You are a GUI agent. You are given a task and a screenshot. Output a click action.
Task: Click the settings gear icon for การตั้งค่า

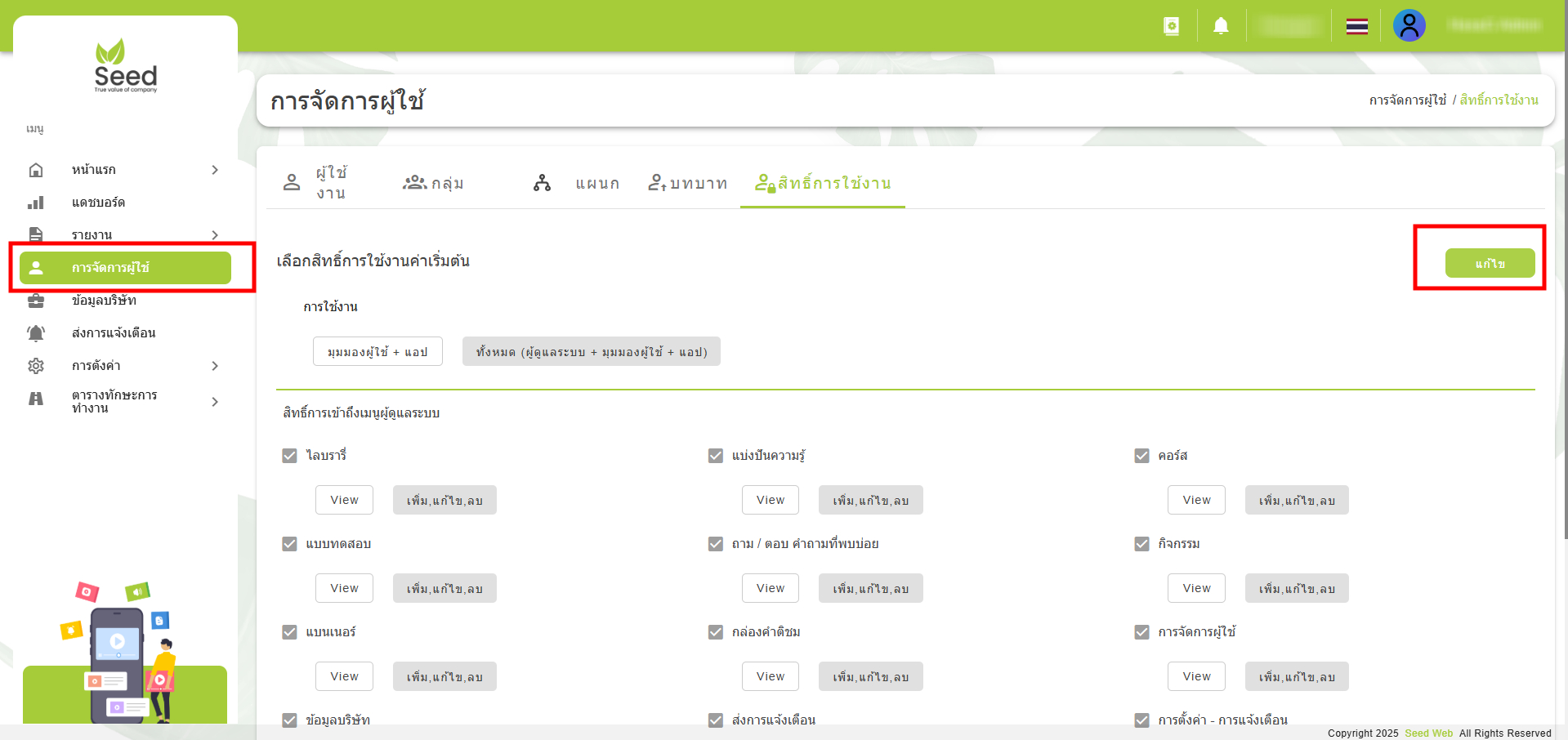(x=36, y=365)
